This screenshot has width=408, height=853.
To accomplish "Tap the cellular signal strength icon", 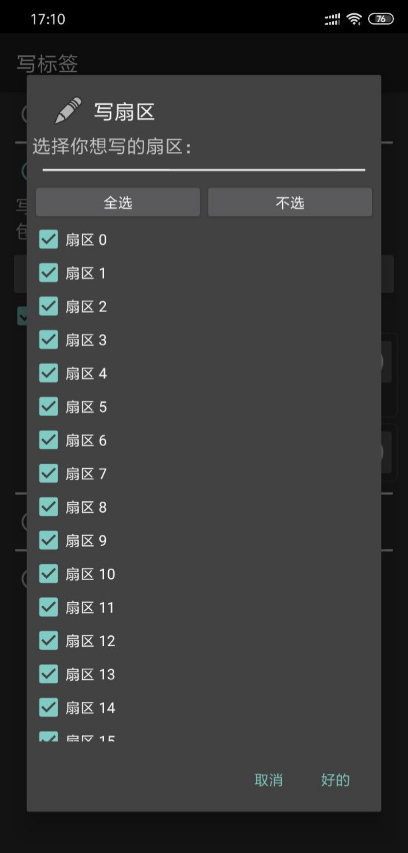I will 332,20.
